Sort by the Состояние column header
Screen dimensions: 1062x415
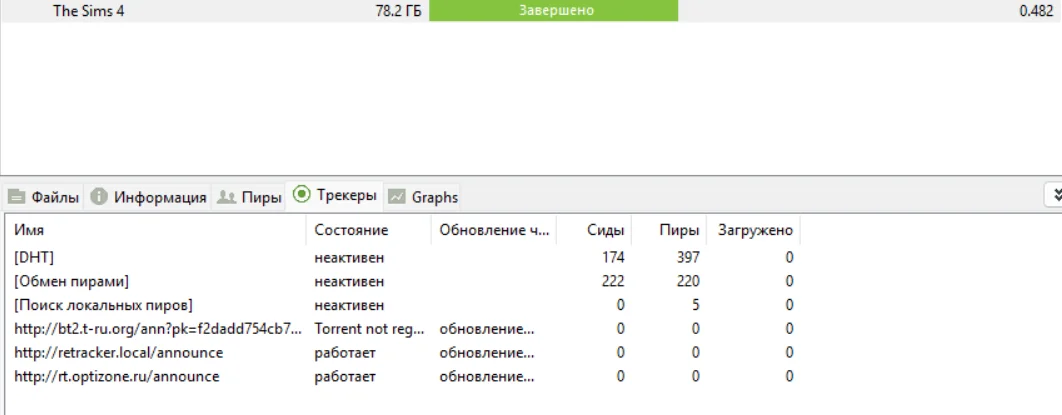point(351,230)
